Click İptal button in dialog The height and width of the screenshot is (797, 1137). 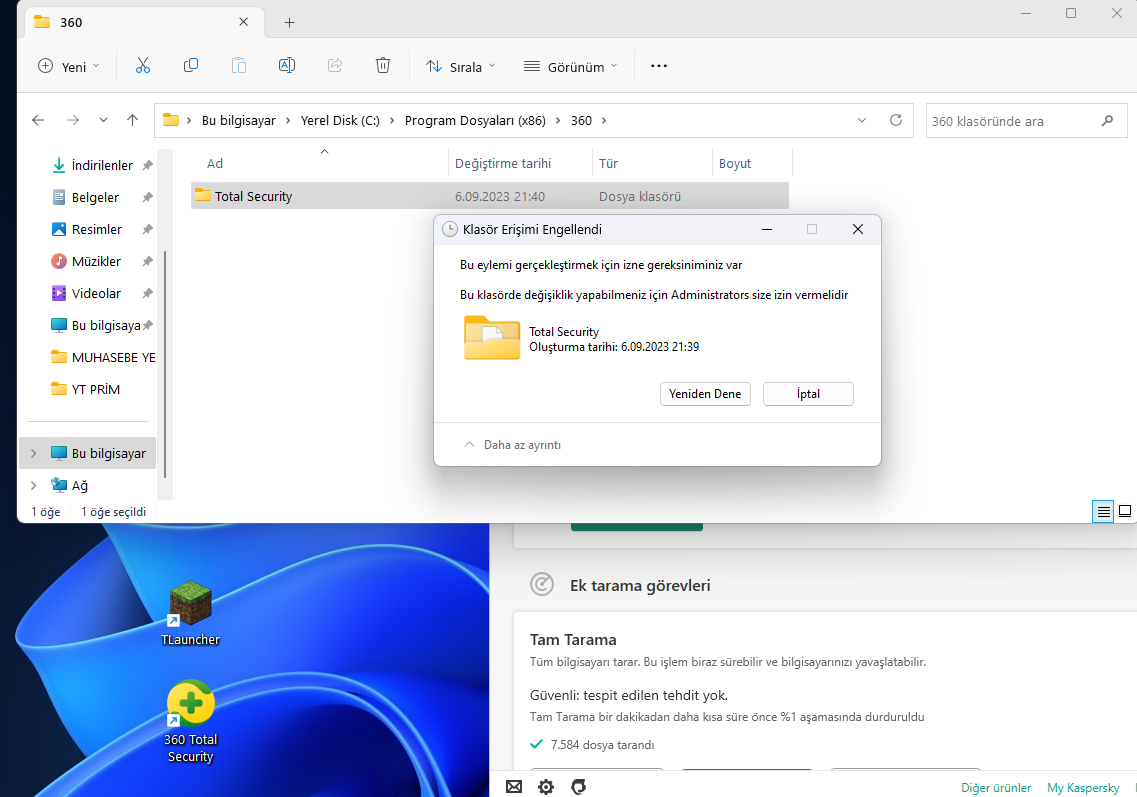[808, 394]
